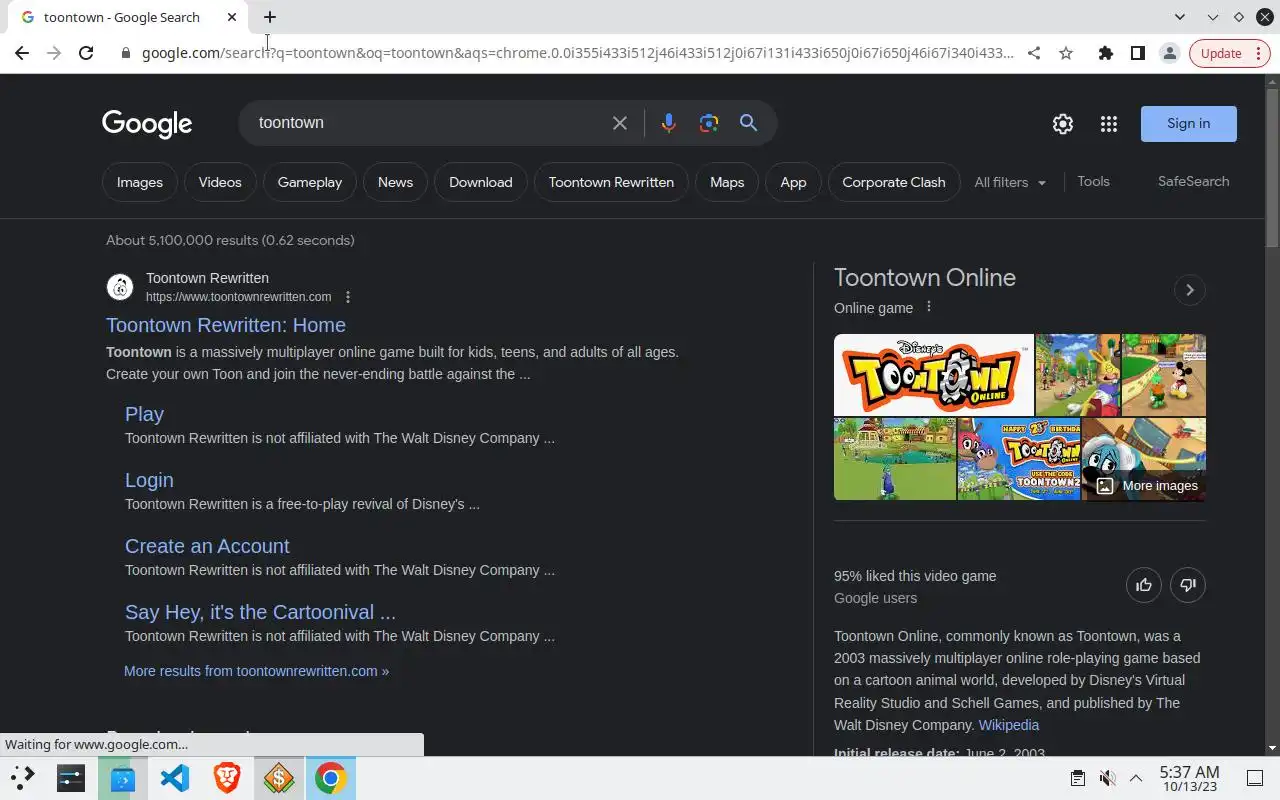The height and width of the screenshot is (800, 1280).
Task: Open the Login sitelink
Action: 149,480
